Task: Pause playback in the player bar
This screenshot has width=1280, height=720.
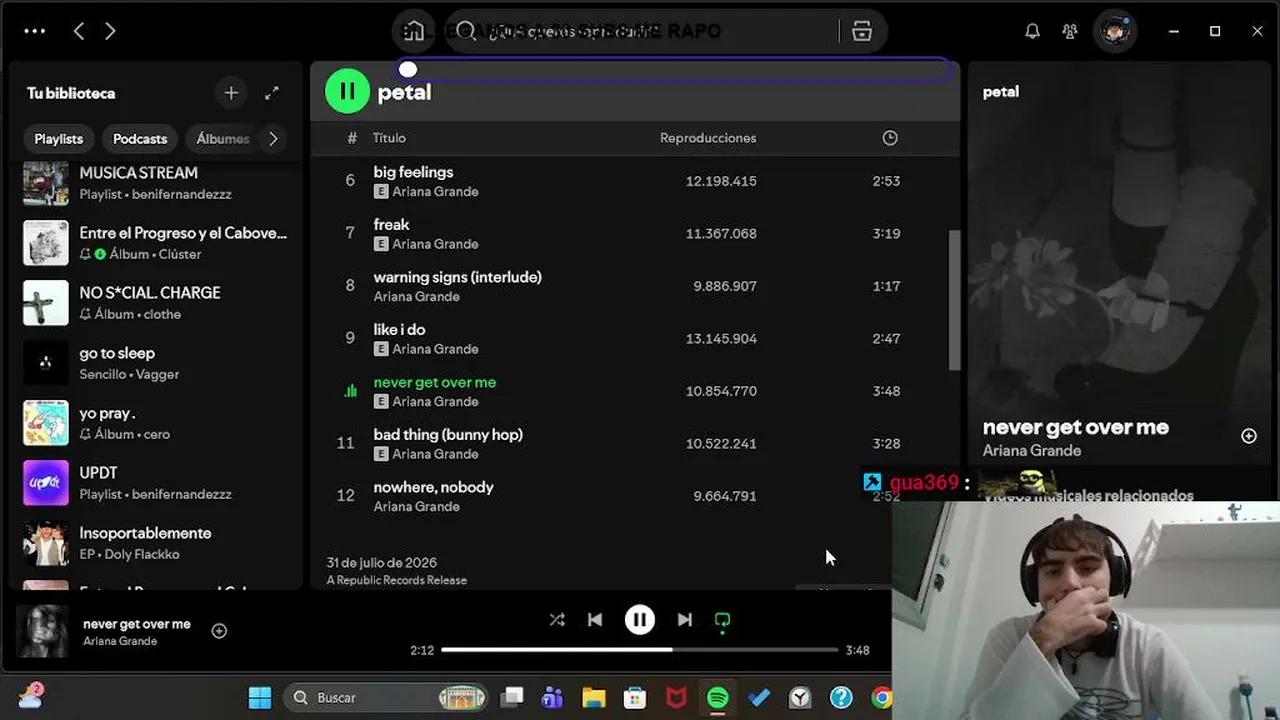Action: click(x=640, y=620)
